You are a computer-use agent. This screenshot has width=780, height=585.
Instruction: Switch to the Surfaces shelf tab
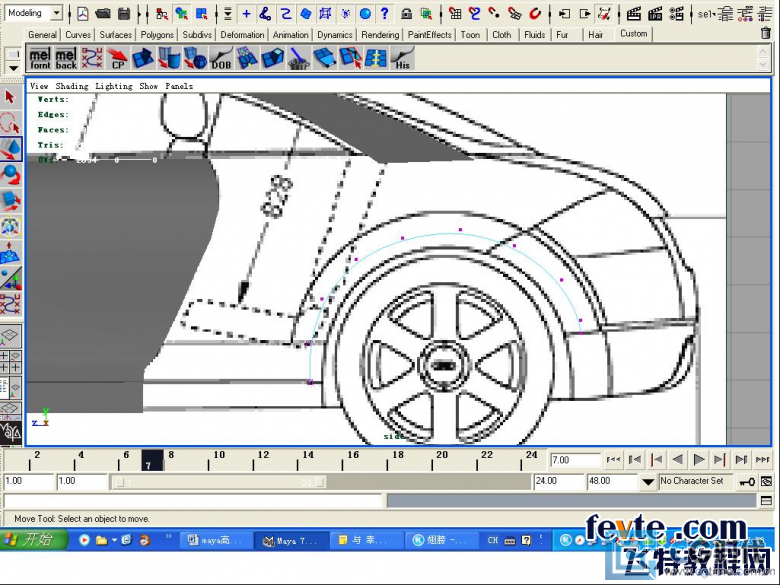(x=115, y=34)
